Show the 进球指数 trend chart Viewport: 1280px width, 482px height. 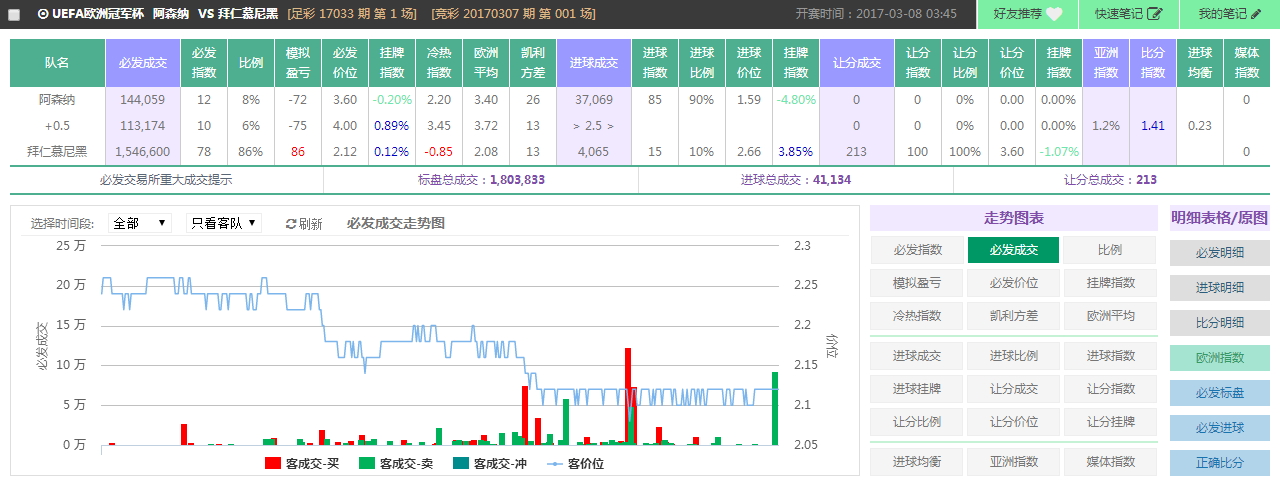[1110, 355]
